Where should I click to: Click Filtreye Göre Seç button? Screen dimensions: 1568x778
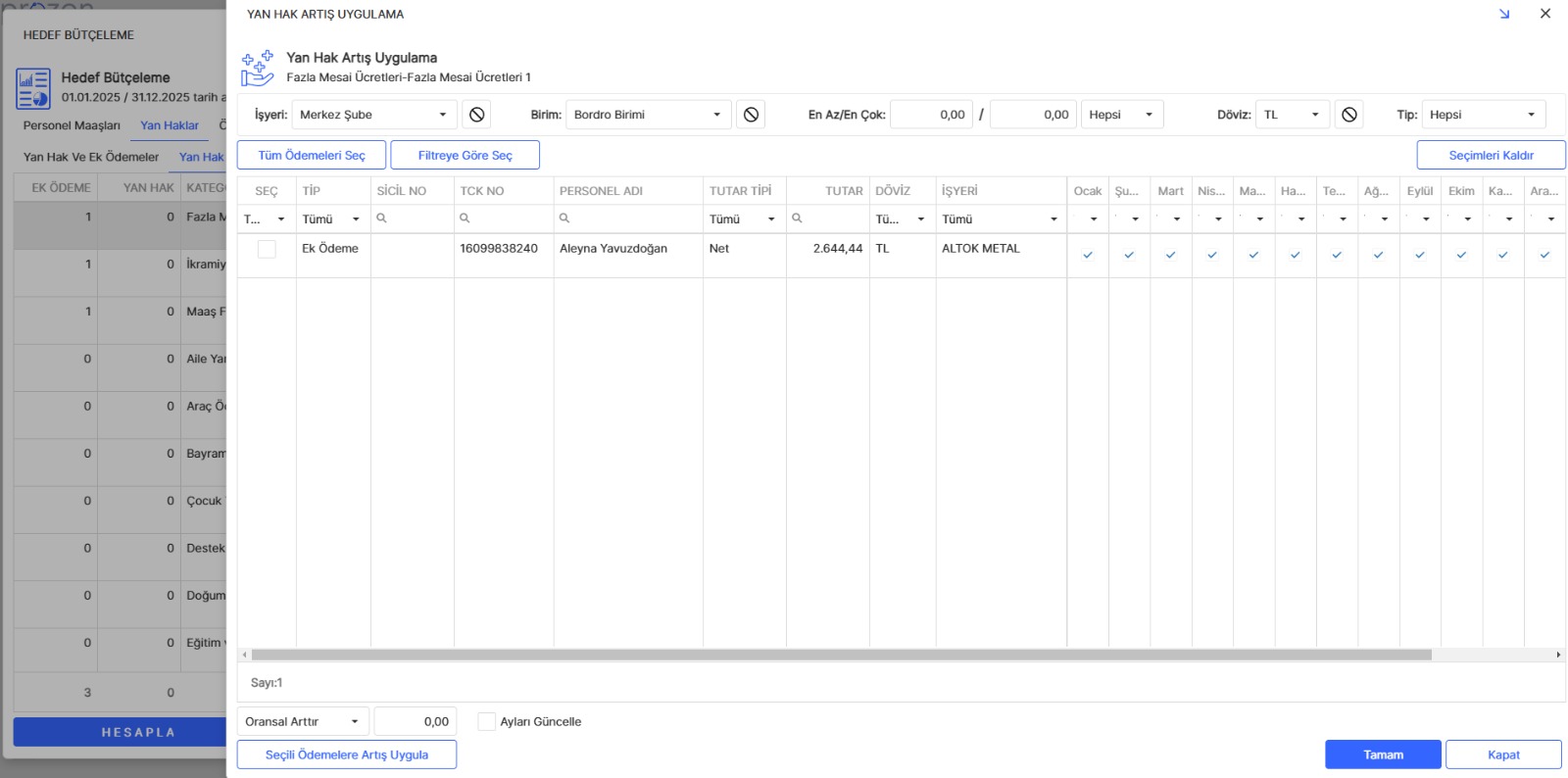coord(465,155)
